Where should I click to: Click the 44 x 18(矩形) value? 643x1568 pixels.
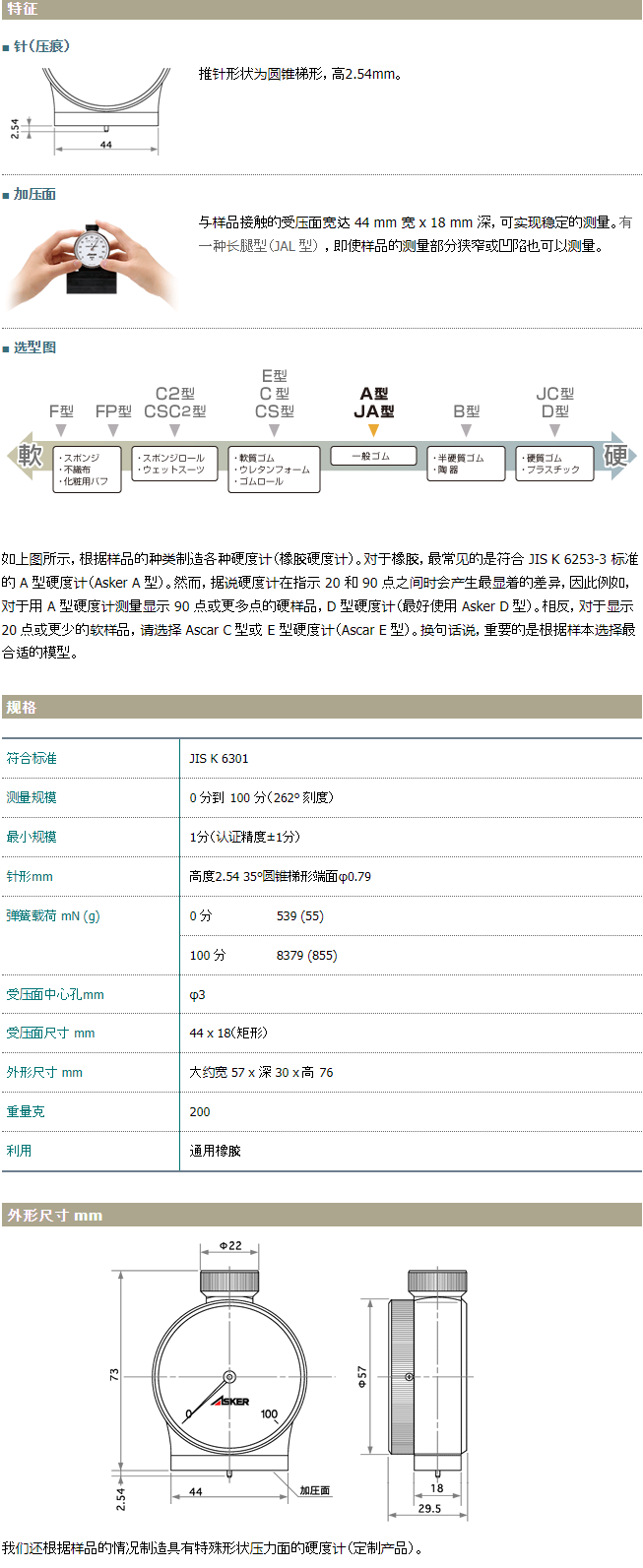click(228, 1033)
